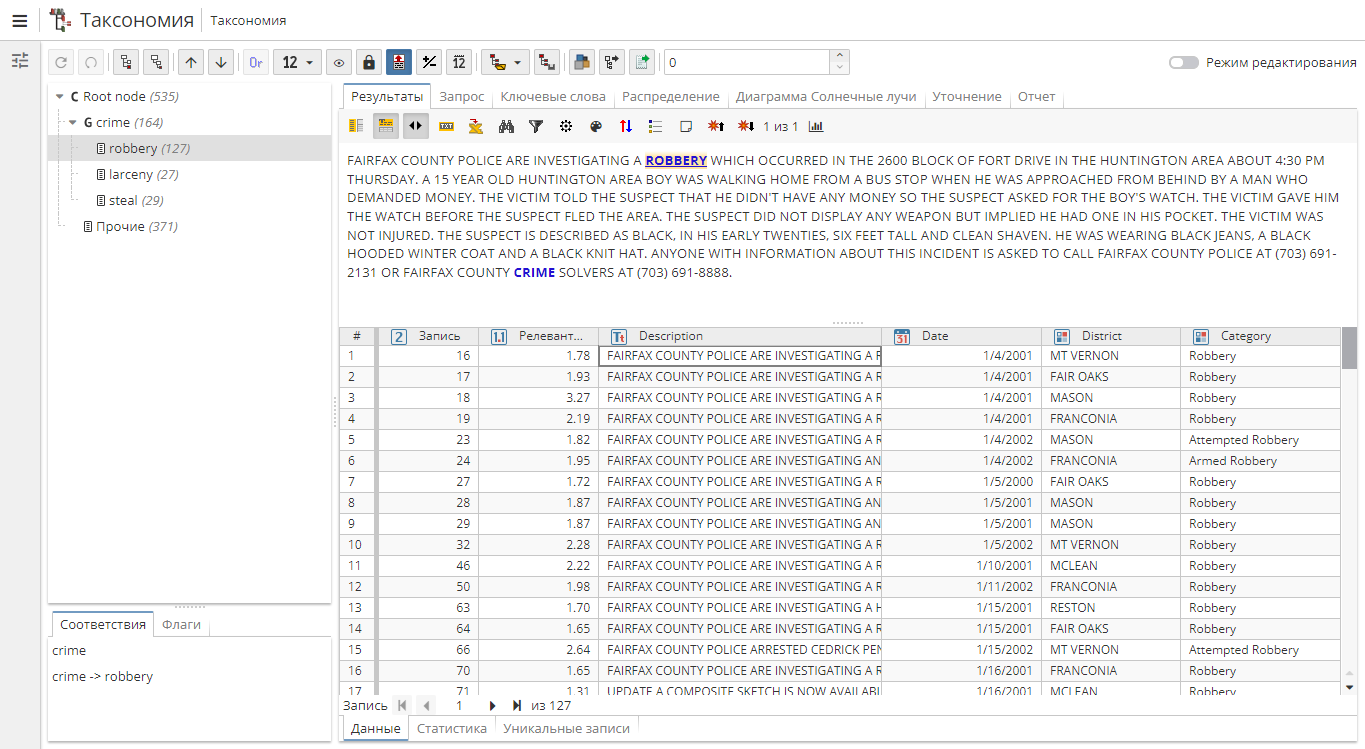The image size is (1365, 749).
Task: Click the export document green arrow icon
Action: click(x=641, y=62)
